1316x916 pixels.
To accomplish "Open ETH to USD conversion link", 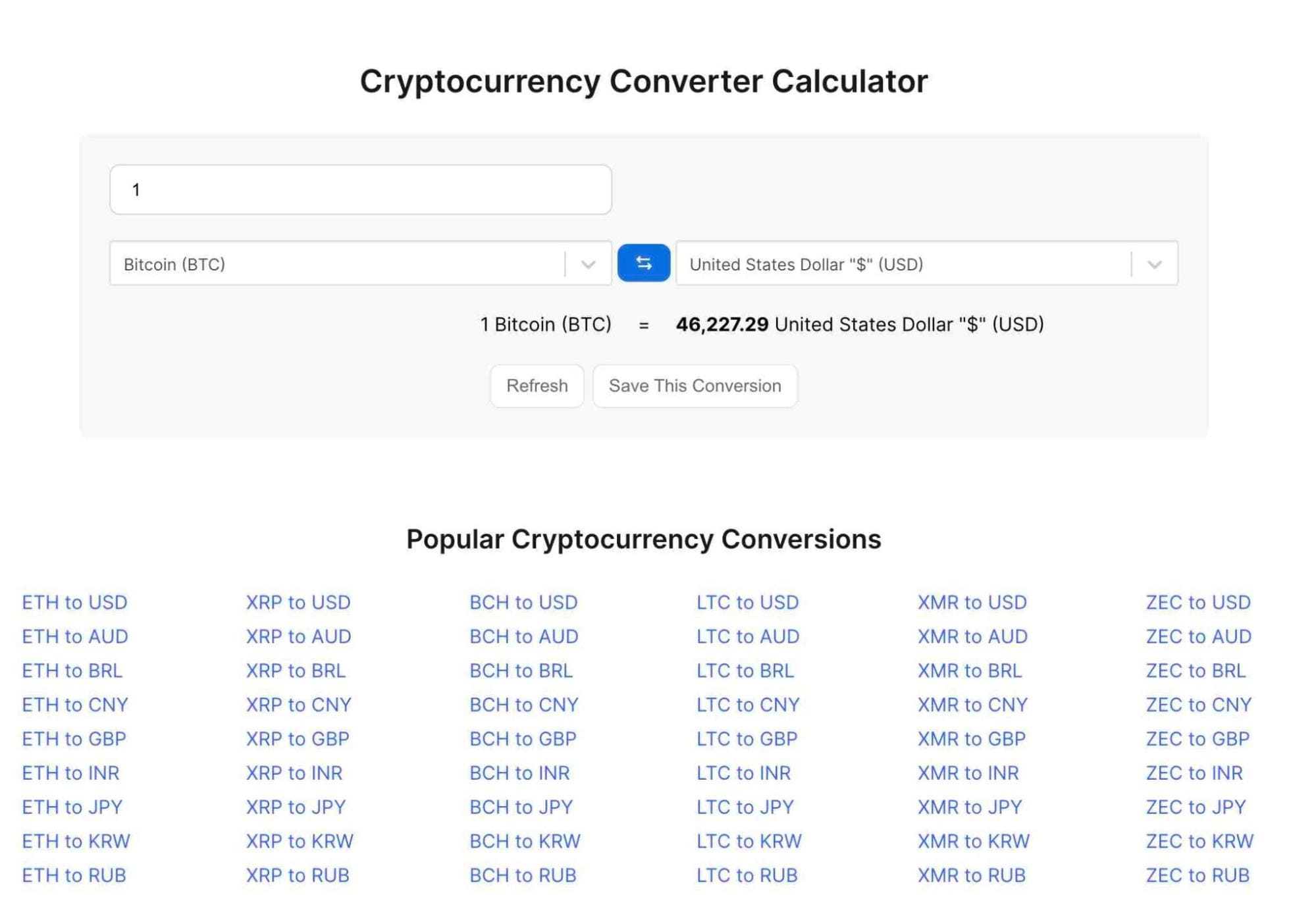I will click(x=75, y=601).
